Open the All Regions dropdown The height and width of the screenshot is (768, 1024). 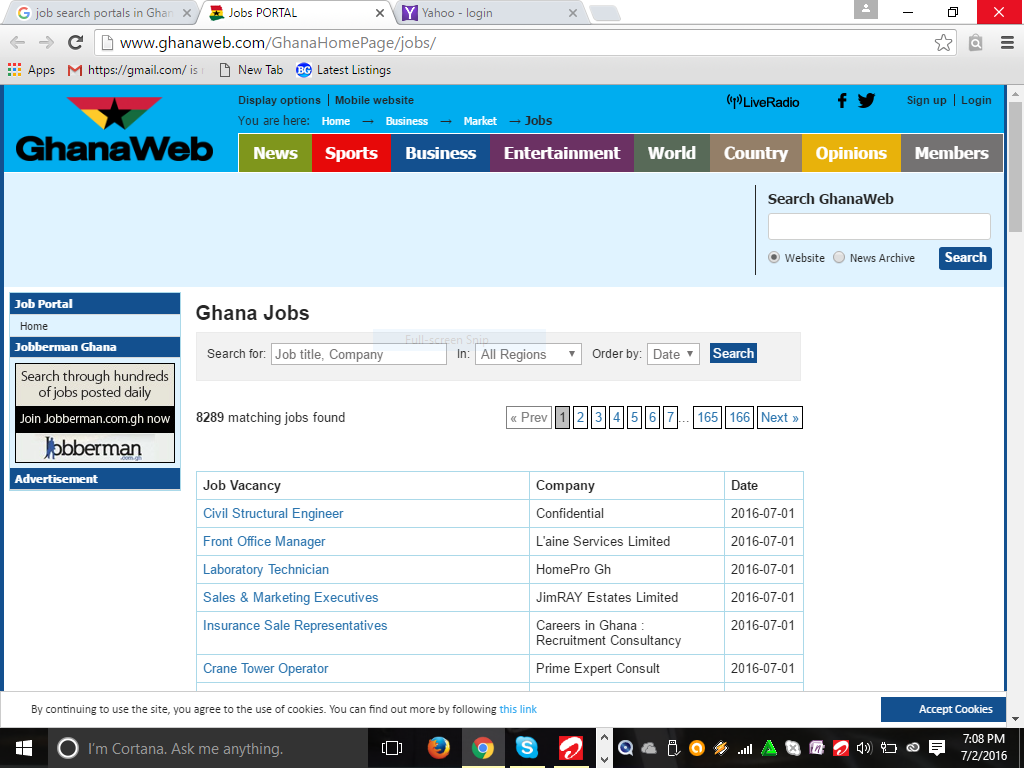click(528, 353)
